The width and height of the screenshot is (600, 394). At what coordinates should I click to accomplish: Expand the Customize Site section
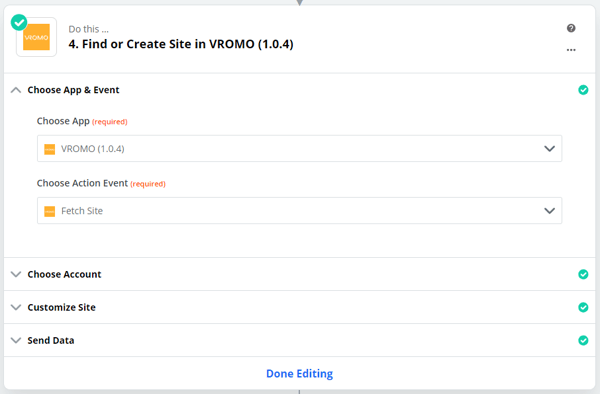(16, 307)
